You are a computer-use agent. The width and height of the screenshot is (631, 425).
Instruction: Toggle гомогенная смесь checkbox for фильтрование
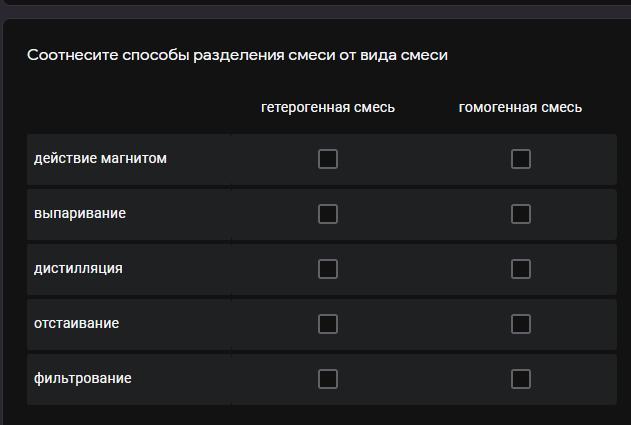[521, 379]
